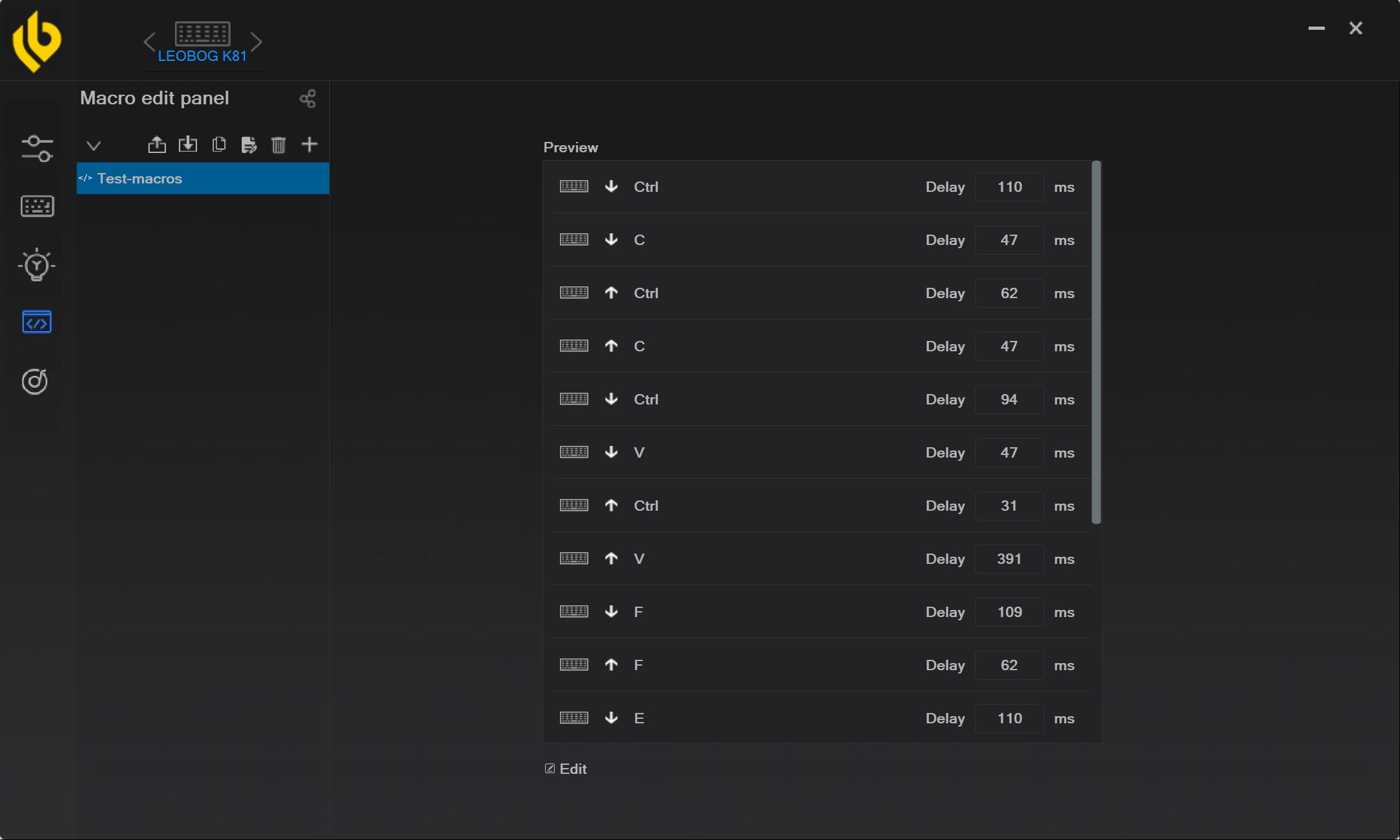Edit the 47 delay for V down
1400x840 pixels.
pos(1009,452)
